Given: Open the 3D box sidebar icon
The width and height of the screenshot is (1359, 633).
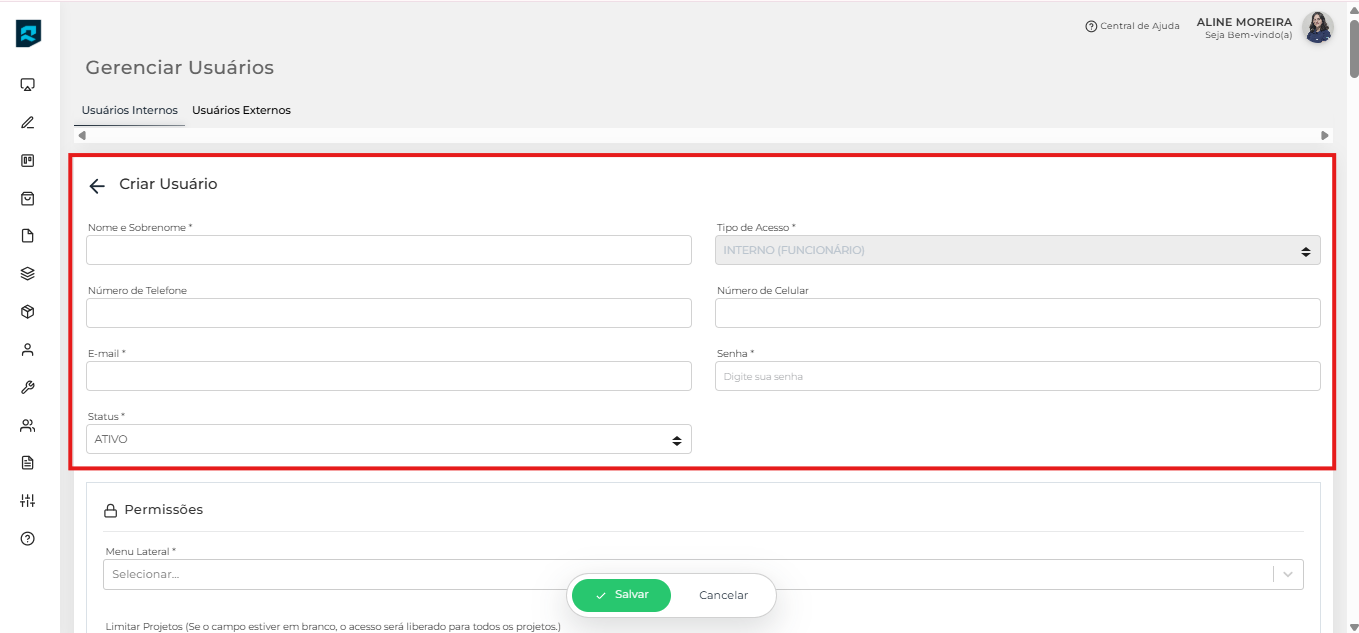Looking at the screenshot, I should (28, 312).
